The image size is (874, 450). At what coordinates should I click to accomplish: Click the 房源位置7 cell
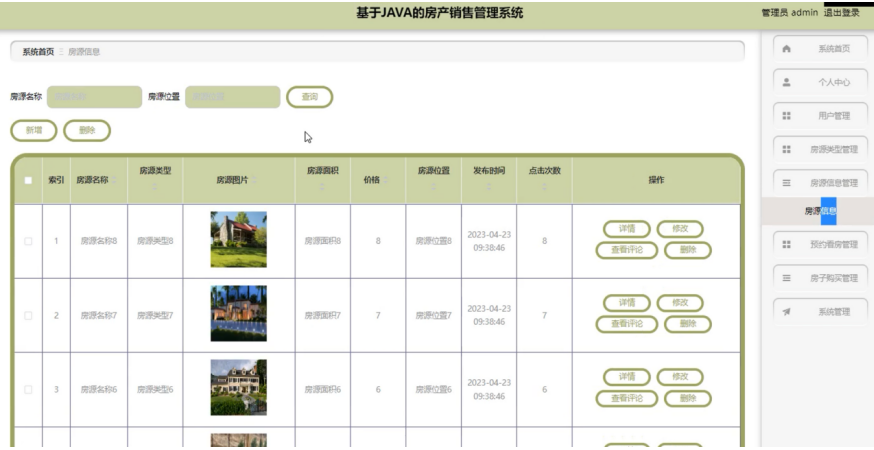(434, 316)
